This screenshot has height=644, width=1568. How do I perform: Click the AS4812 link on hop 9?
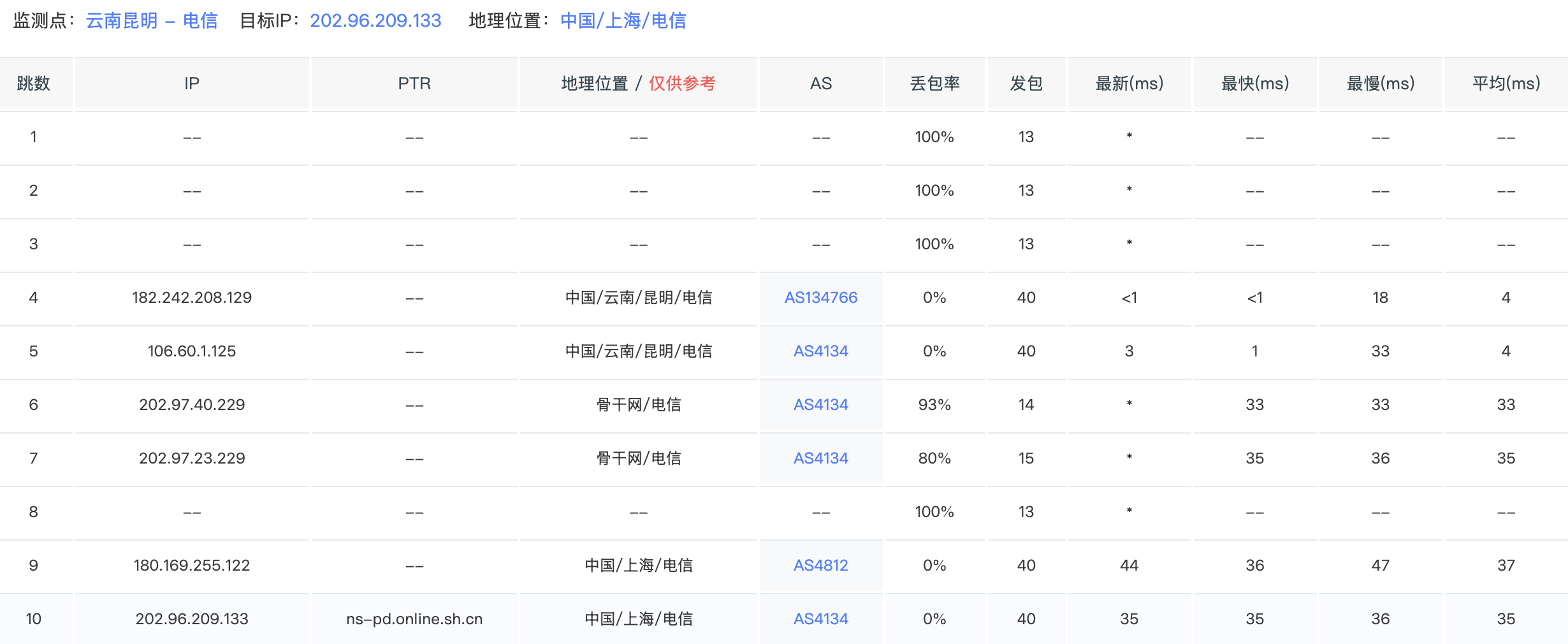point(820,565)
